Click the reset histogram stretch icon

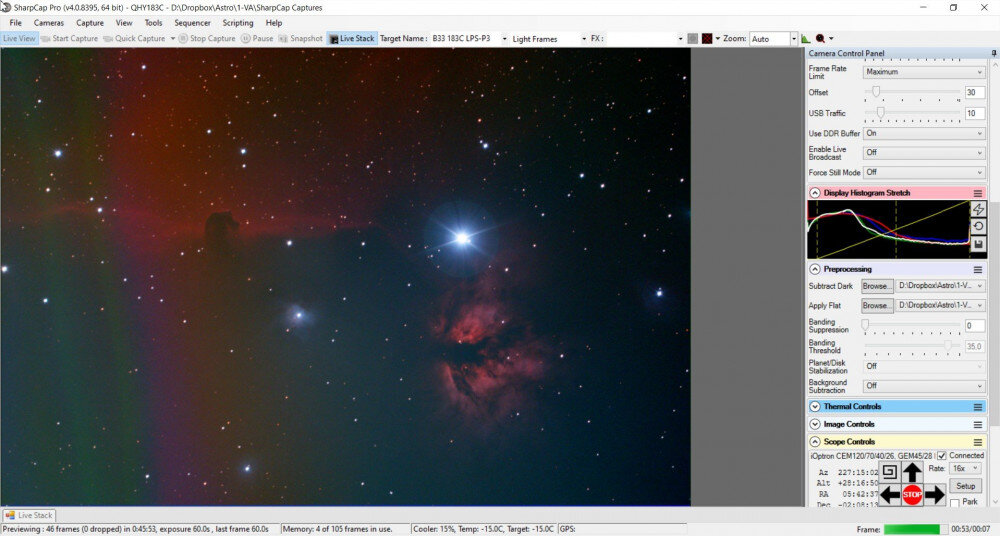pyautogui.click(x=978, y=227)
